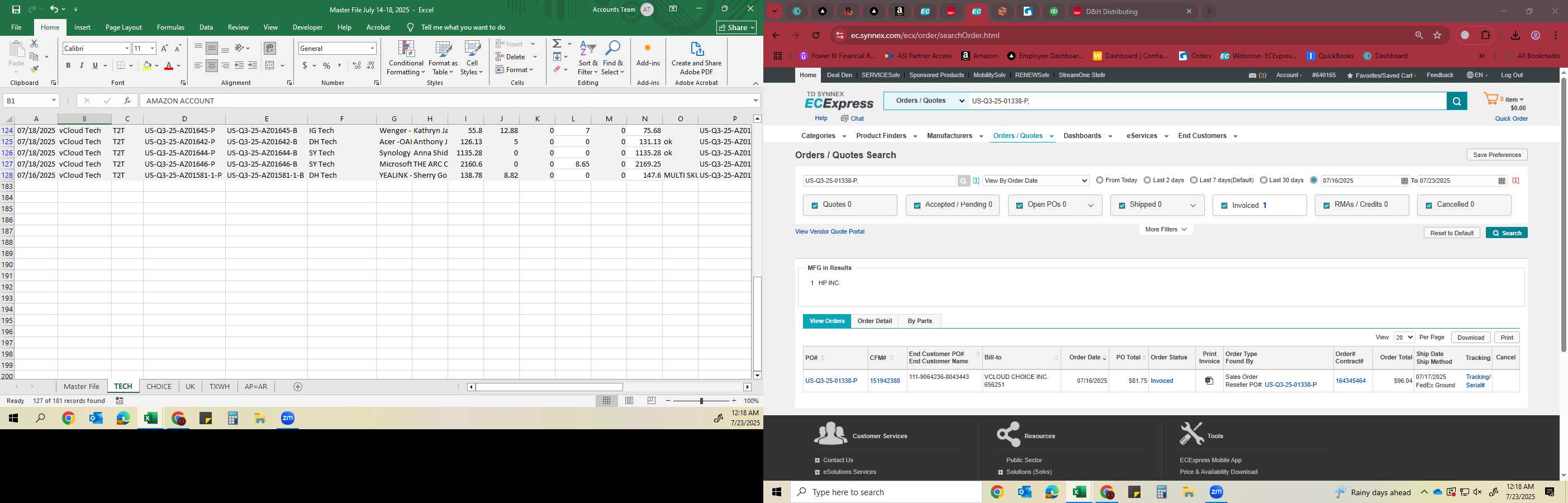The image size is (1568, 503).
Task: Click the Undo arrow in Excel
Action: [54, 10]
